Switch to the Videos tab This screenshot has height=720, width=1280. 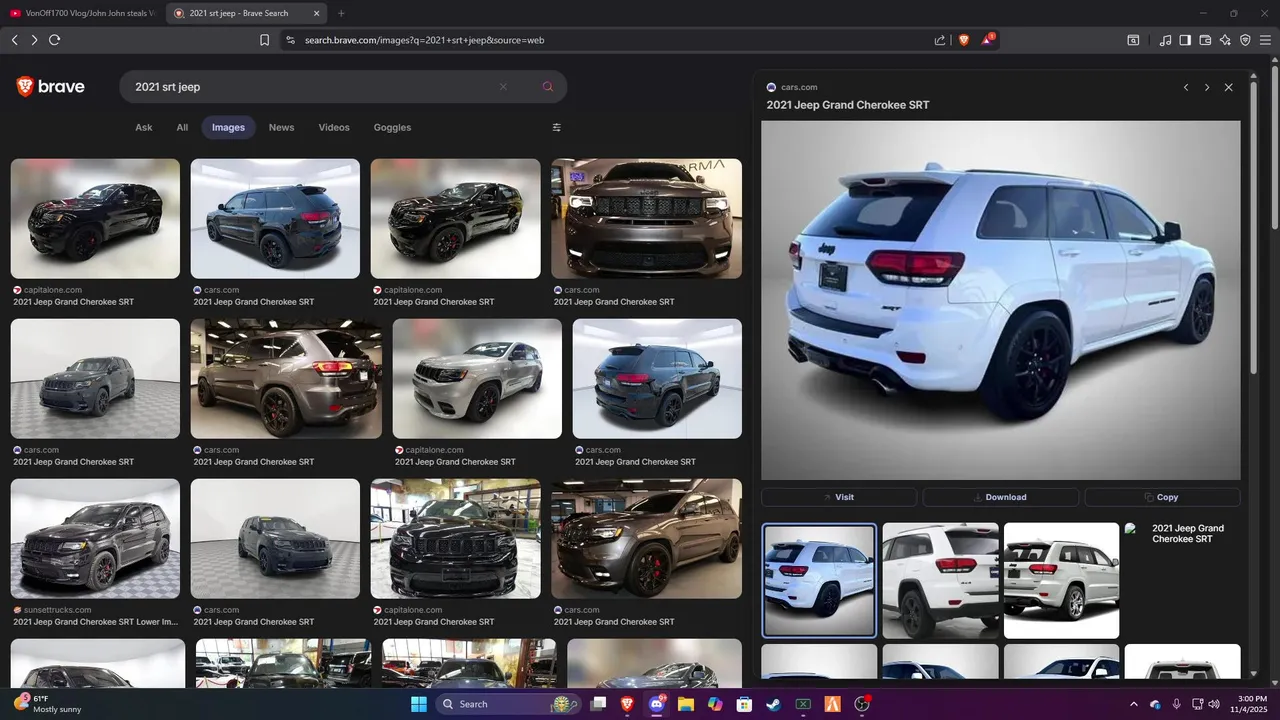coord(334,127)
